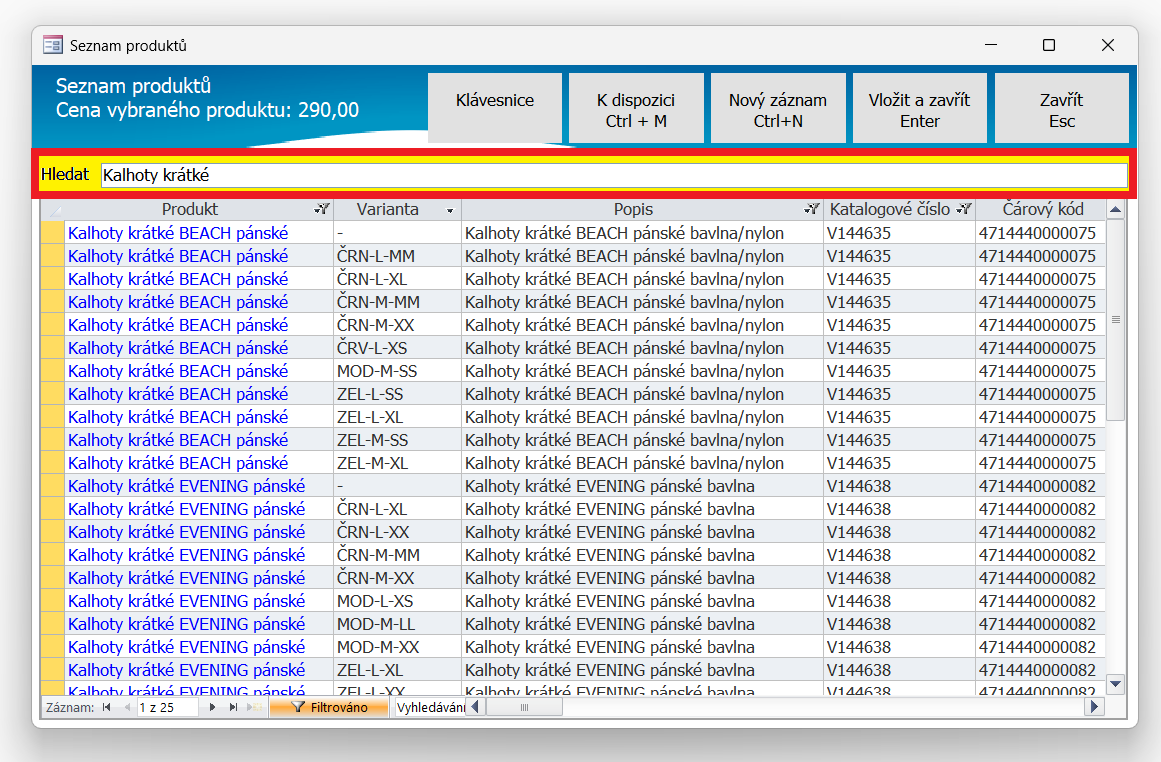Expand Varianta column dropdown arrow

coord(450,211)
